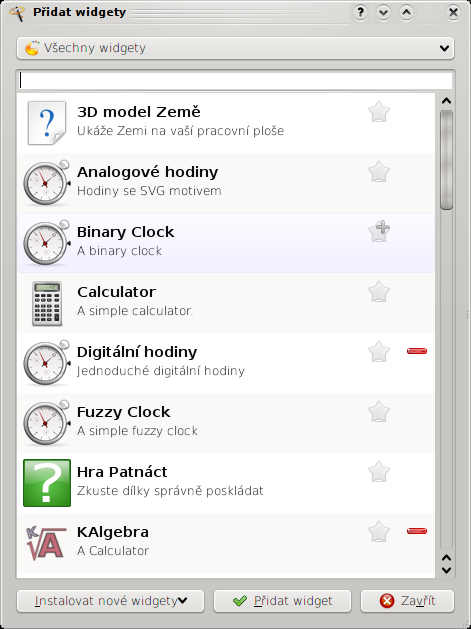Focus the widget search text field
The image size is (471, 629).
tap(236, 81)
